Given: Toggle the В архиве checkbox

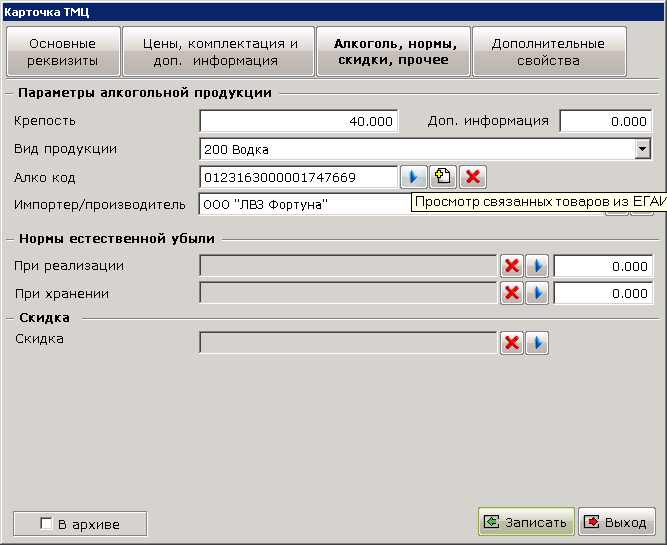Looking at the screenshot, I should (46, 523).
